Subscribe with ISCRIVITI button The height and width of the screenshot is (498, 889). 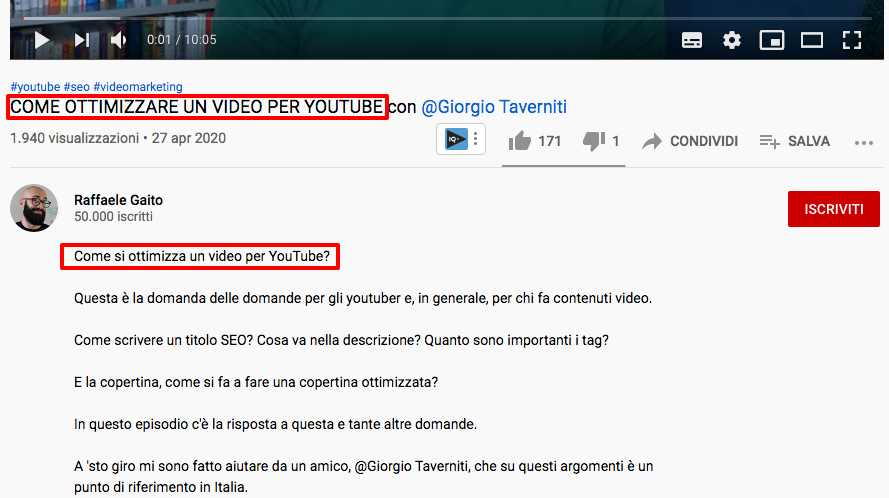click(x=833, y=209)
